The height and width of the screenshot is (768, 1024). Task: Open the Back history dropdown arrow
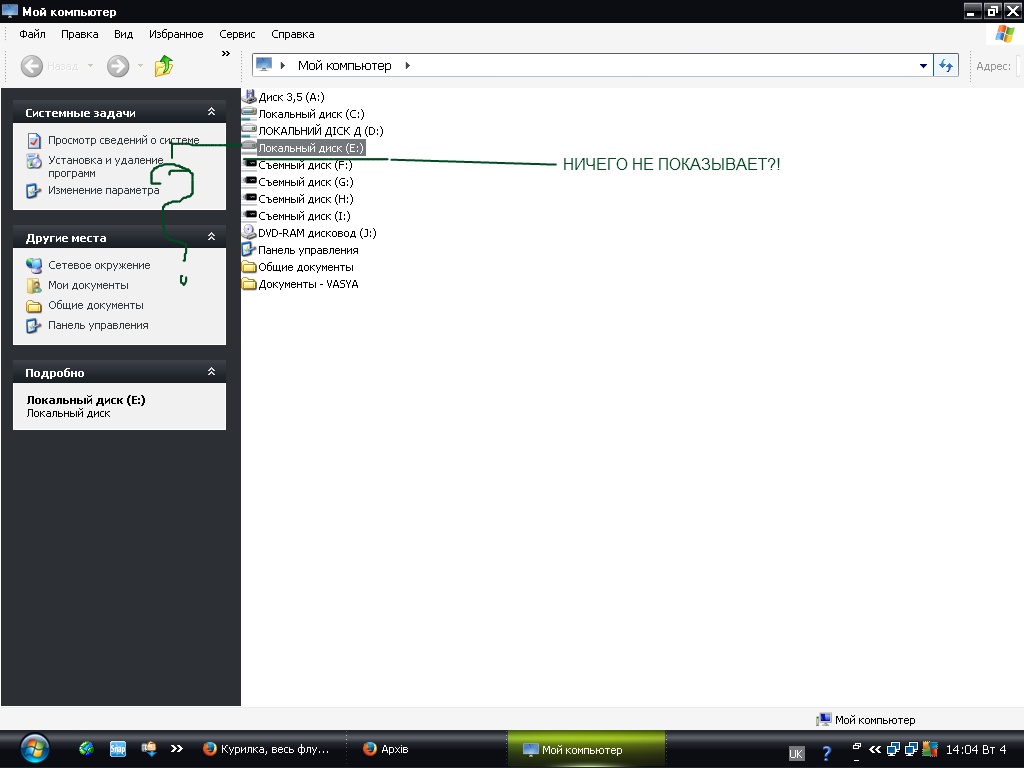click(x=90, y=66)
